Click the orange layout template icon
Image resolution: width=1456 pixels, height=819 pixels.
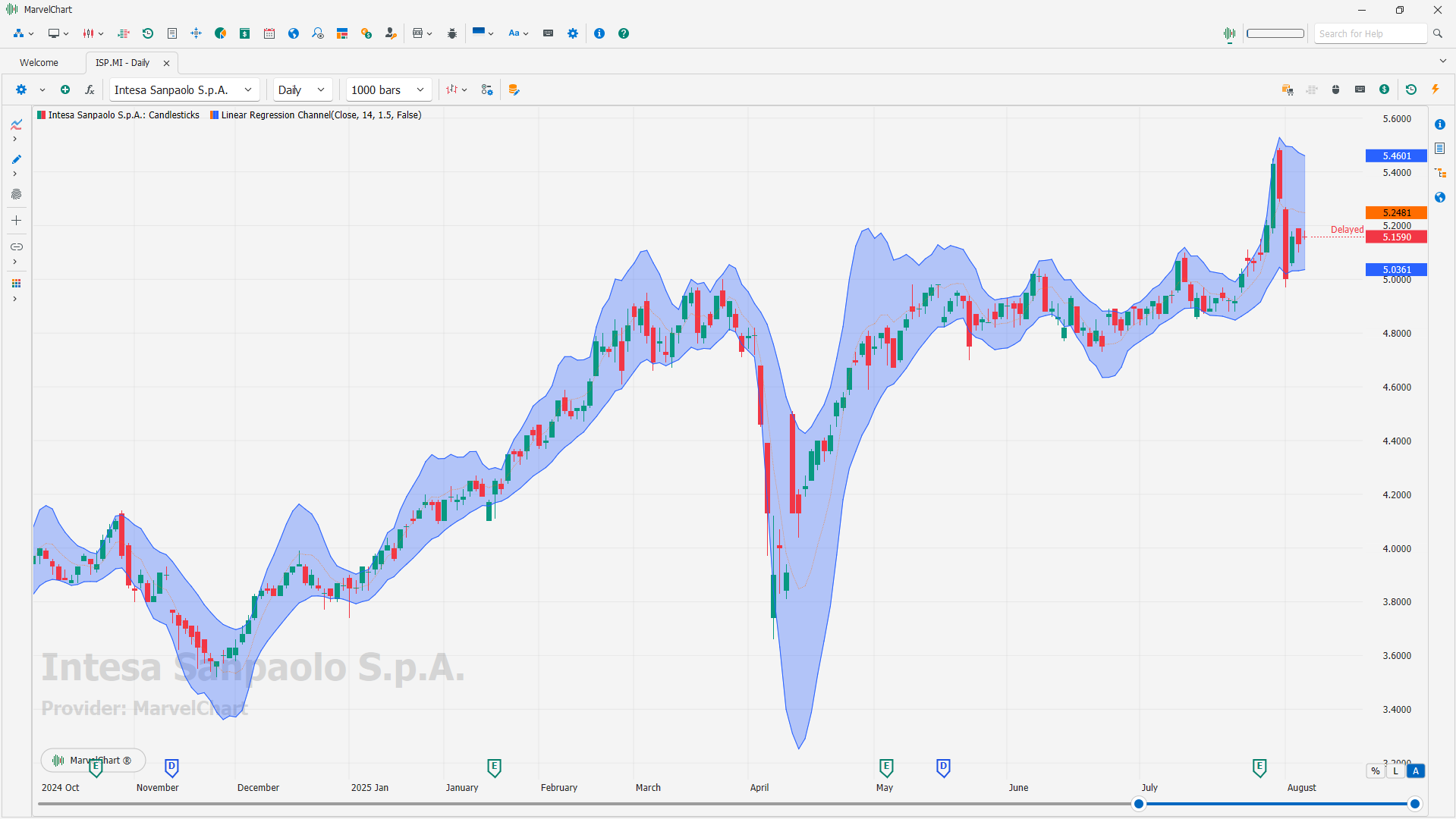tap(342, 33)
